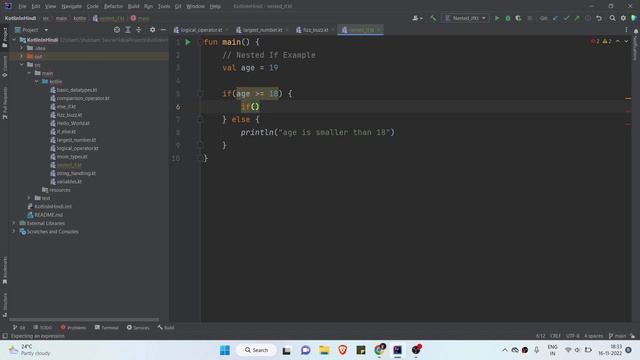The width and height of the screenshot is (640, 360).
Task: Open Problems tool window button
Action: (73, 328)
